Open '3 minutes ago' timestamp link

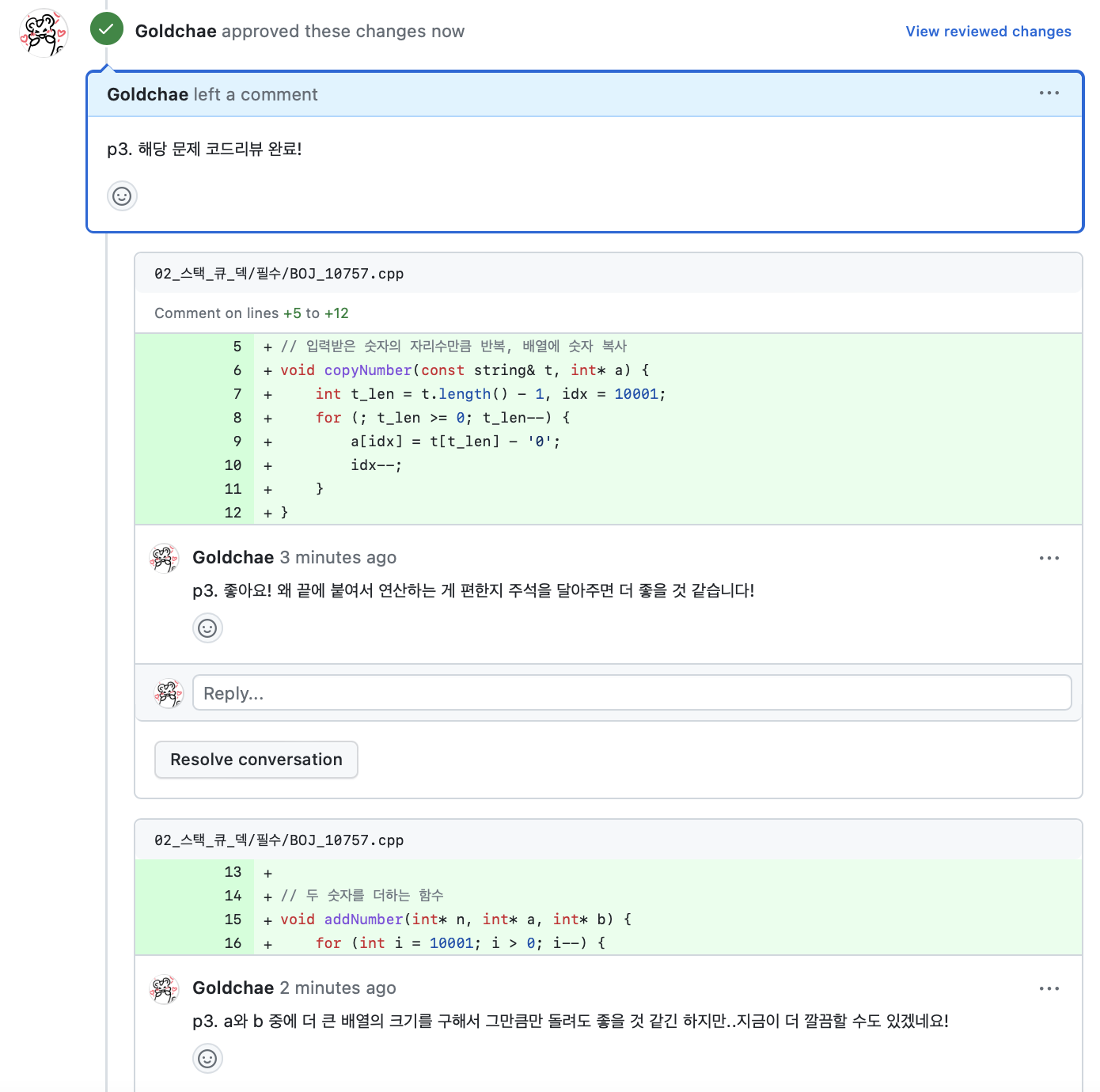[338, 558]
